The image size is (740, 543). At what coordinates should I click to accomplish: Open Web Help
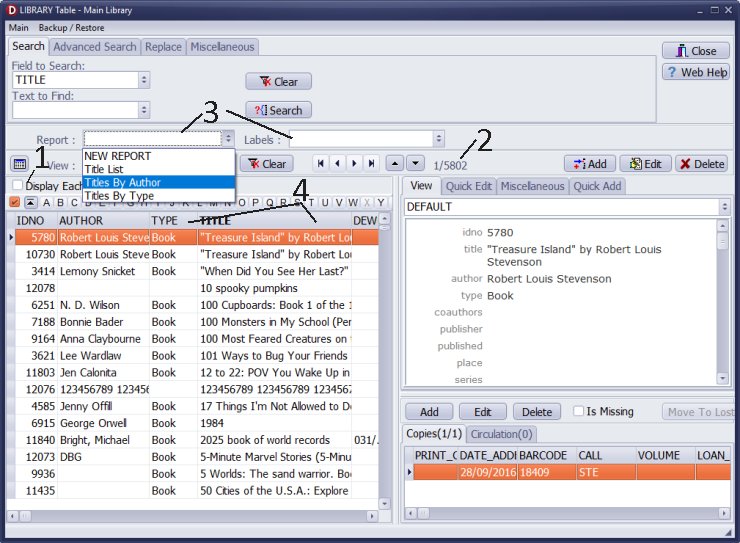(x=696, y=72)
